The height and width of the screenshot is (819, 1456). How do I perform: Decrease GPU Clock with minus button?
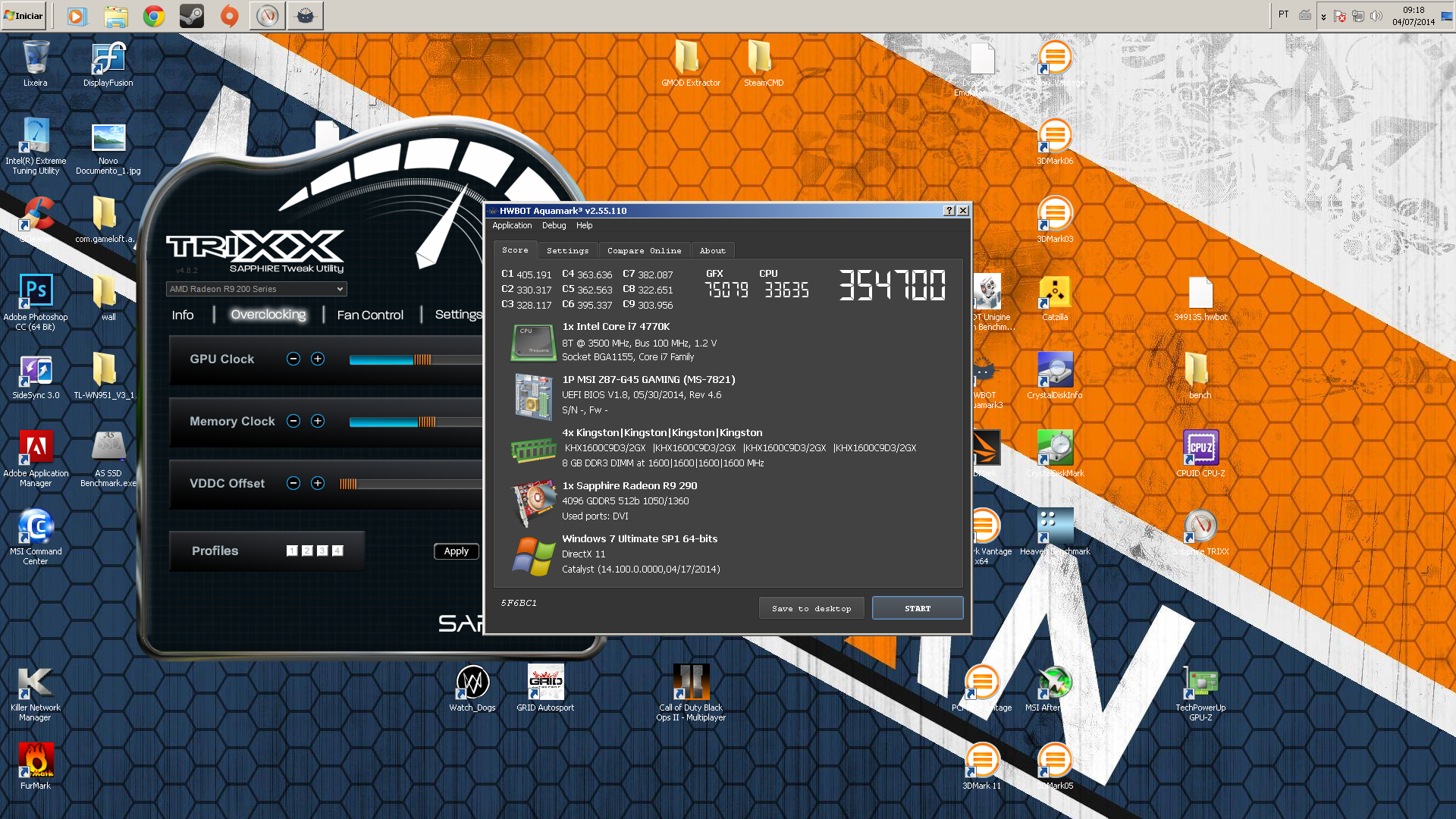coord(293,359)
